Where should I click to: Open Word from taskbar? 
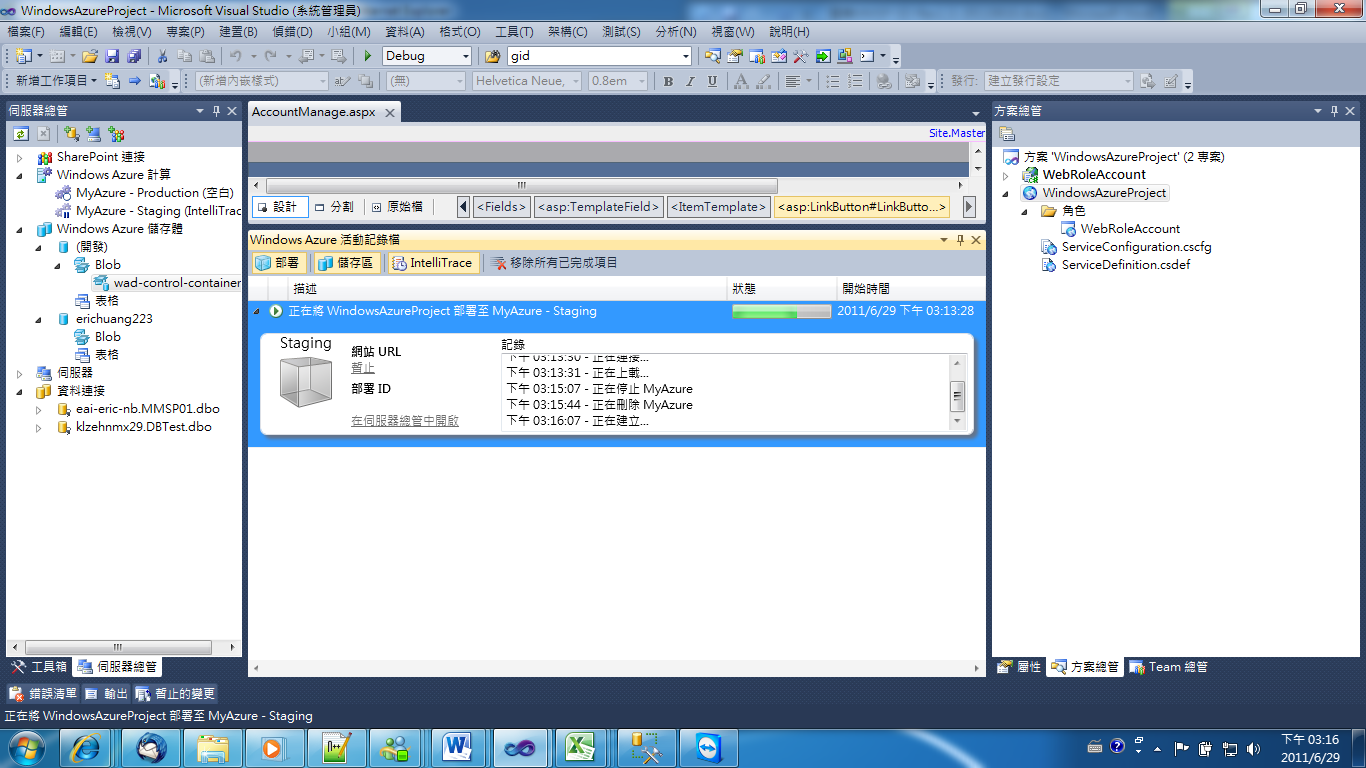pyautogui.click(x=457, y=748)
